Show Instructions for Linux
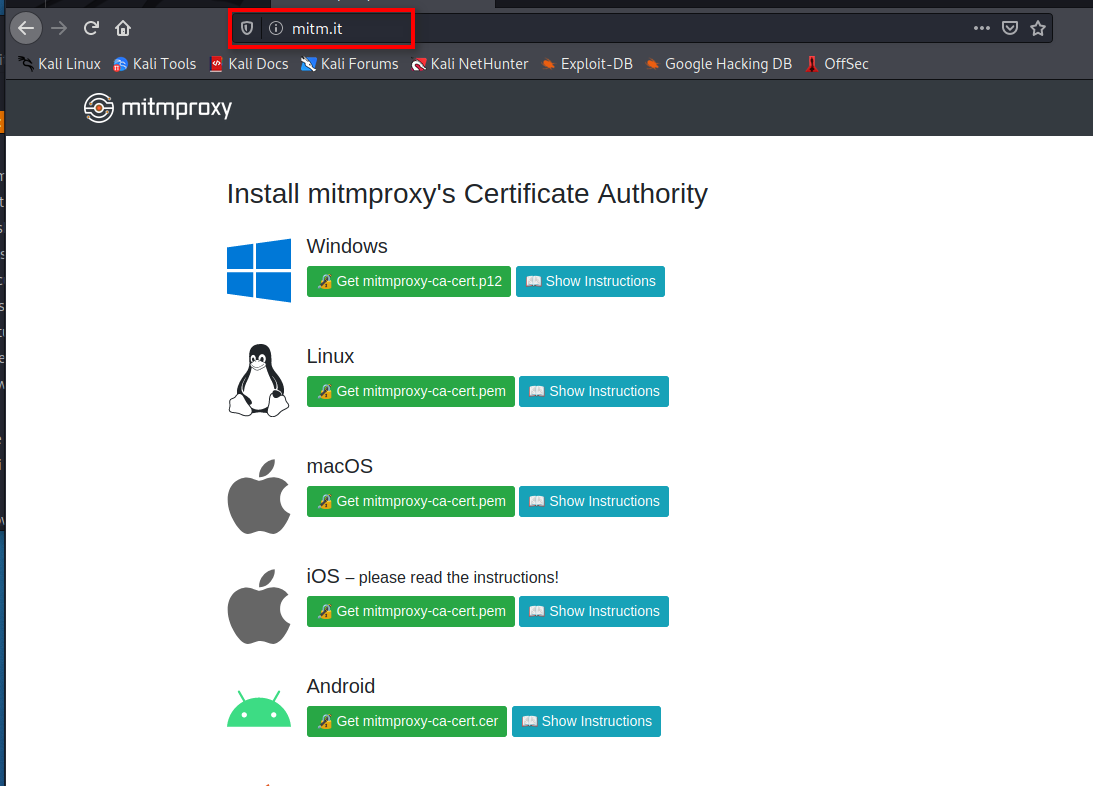 594,391
